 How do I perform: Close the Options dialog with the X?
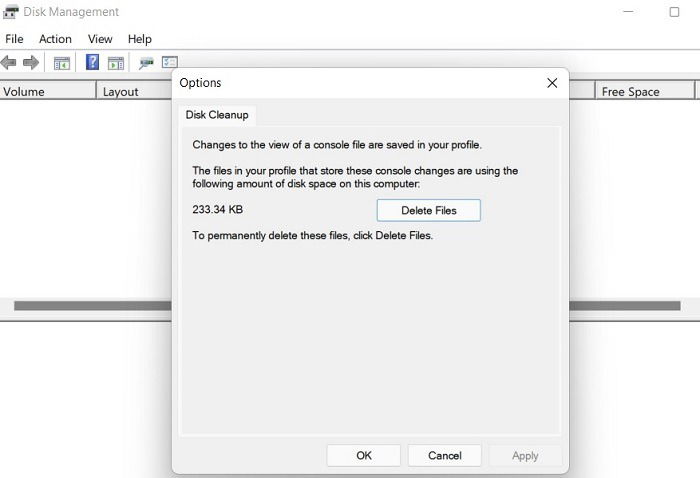[552, 83]
